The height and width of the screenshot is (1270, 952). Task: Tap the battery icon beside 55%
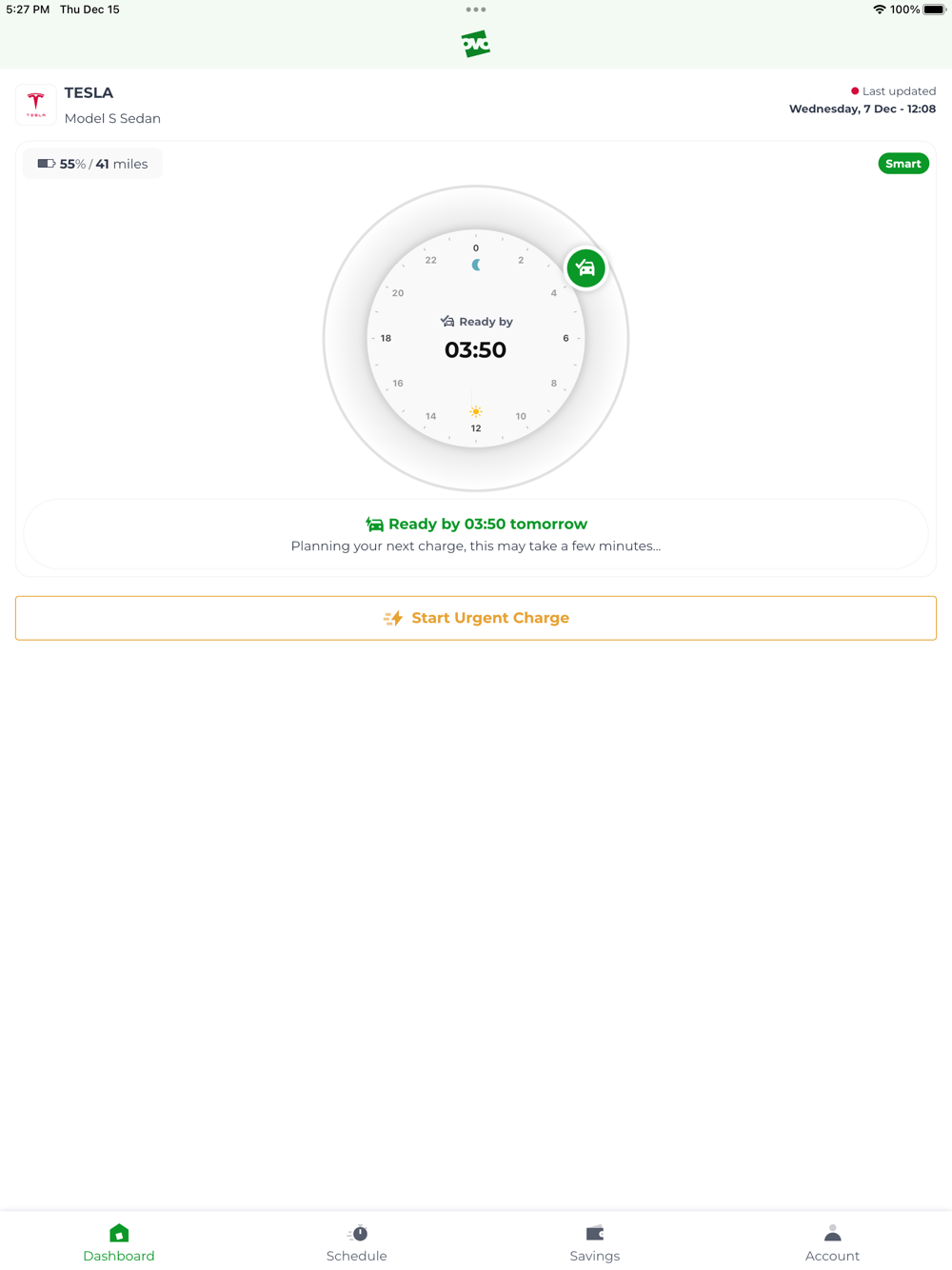(x=46, y=164)
